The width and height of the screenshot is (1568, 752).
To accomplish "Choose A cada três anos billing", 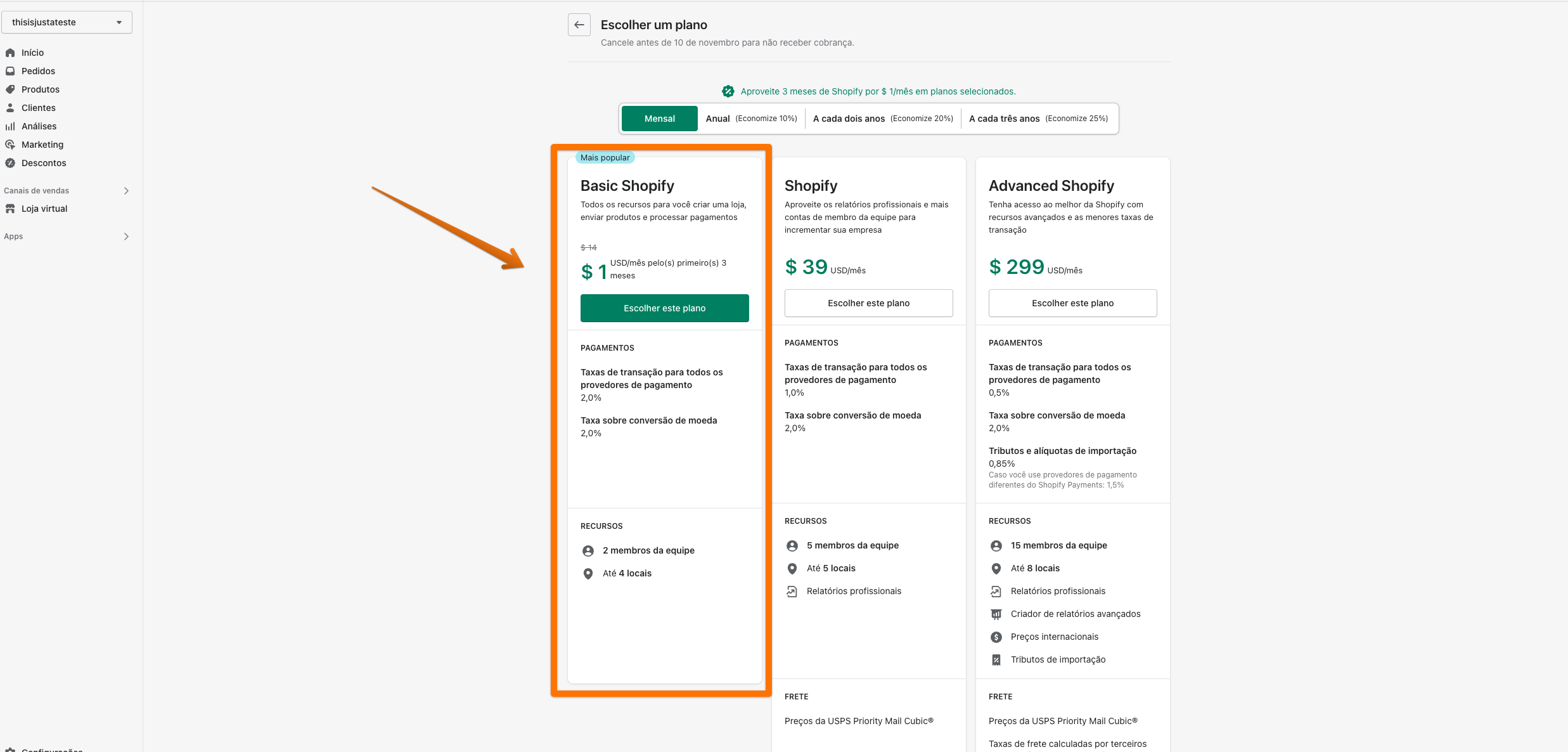I will (1038, 119).
